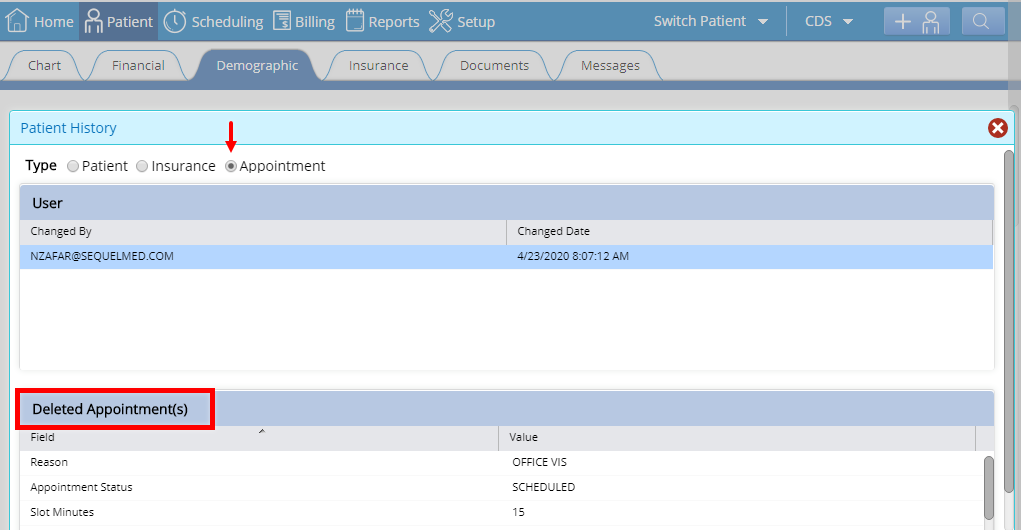Switch to the Financial tab
The height and width of the screenshot is (530, 1021).
(138, 66)
